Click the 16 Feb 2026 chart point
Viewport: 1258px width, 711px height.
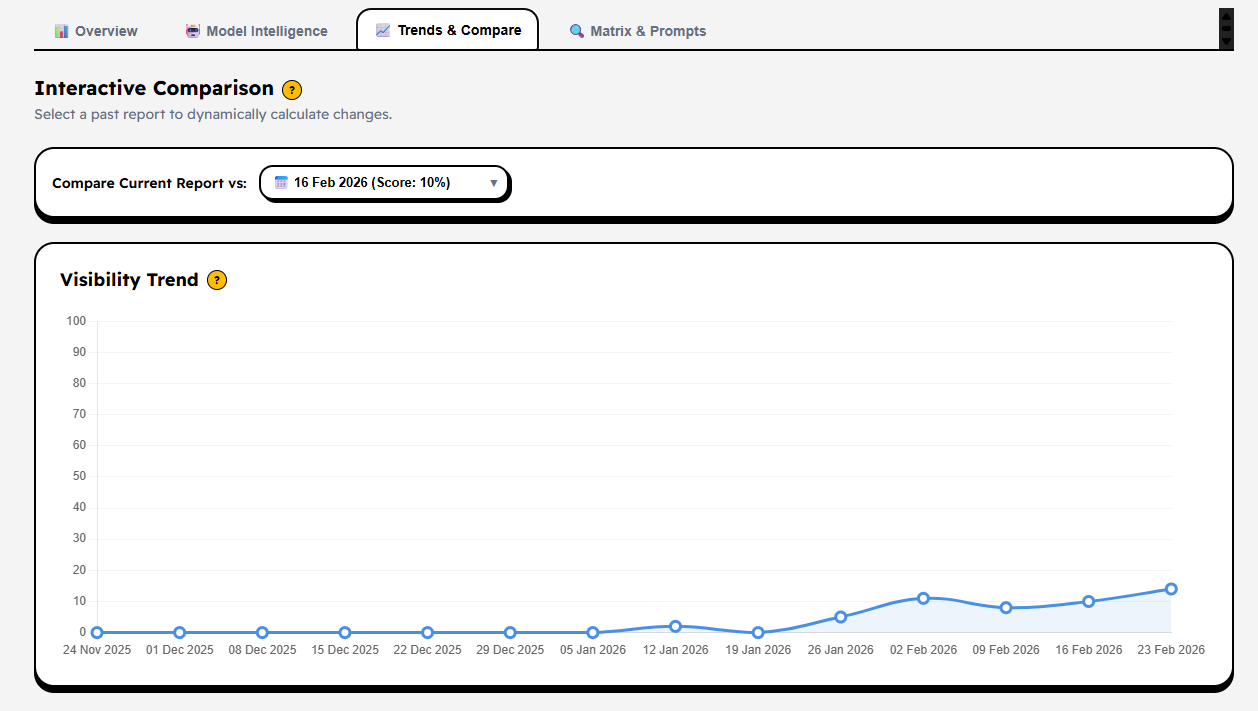point(1088,601)
